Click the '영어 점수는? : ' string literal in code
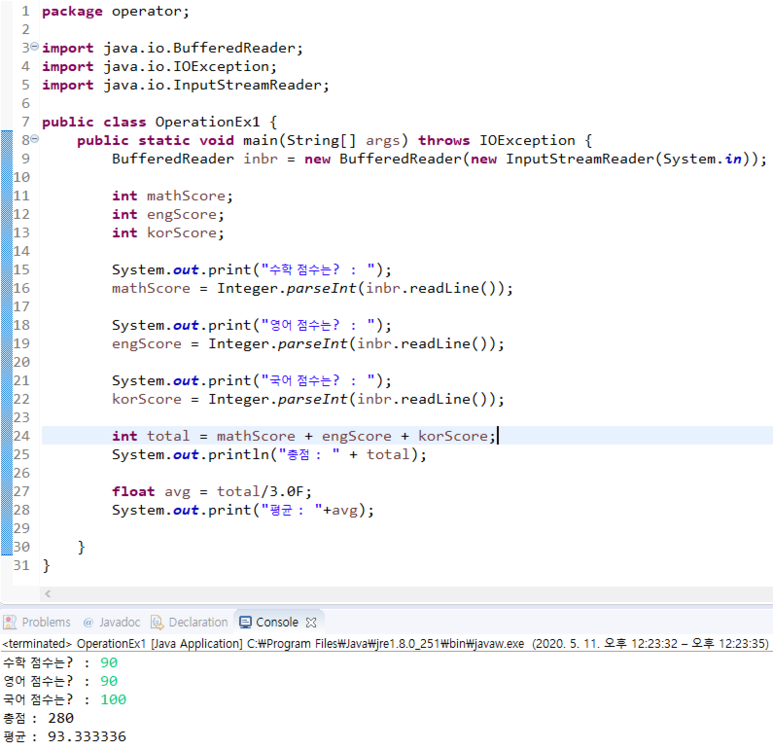 320,325
